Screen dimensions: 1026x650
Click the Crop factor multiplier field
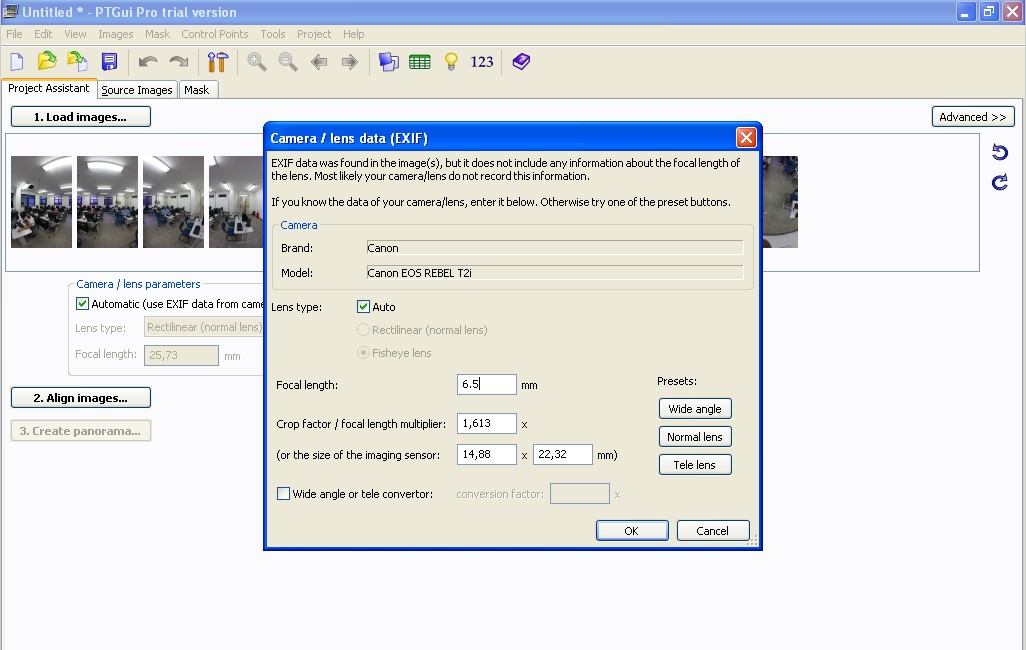pyautogui.click(x=486, y=424)
